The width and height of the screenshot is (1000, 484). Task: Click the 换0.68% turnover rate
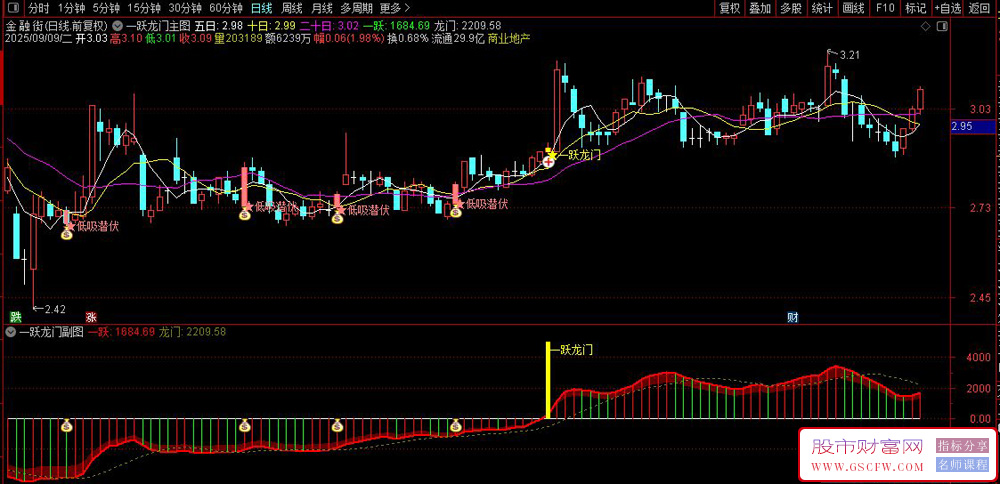(x=408, y=38)
